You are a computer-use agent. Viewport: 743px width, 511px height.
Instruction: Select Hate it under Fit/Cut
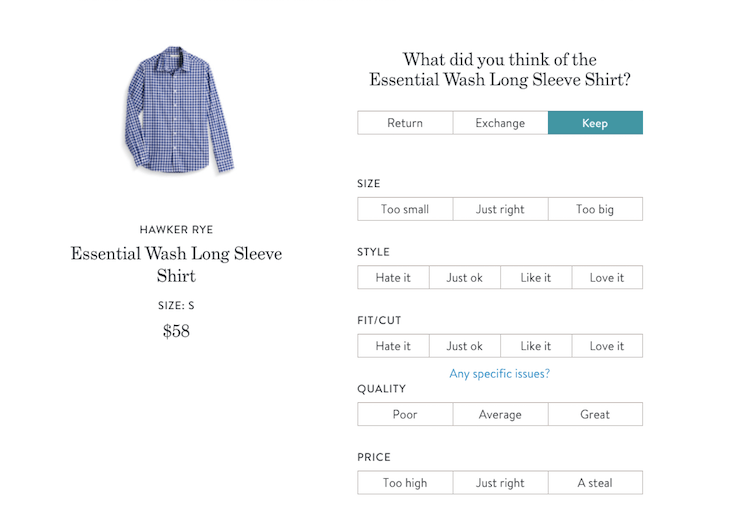[x=393, y=346]
